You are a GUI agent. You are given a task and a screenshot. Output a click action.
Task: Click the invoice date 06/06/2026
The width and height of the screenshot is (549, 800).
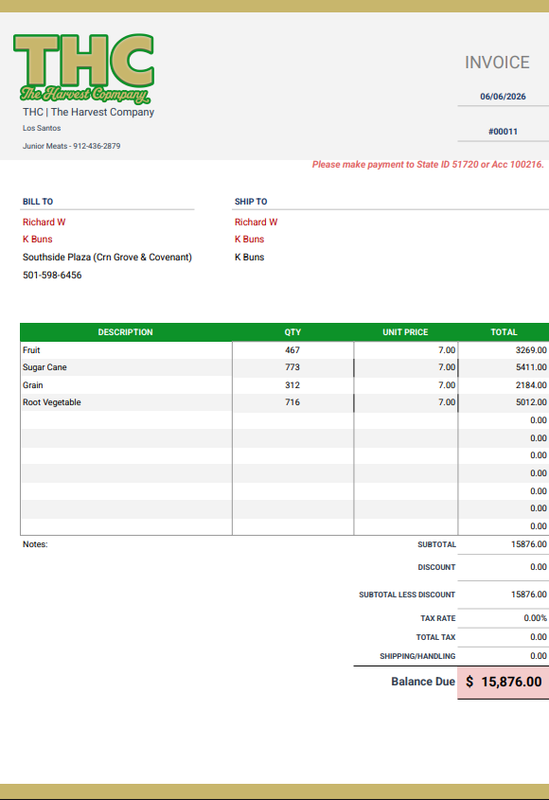(x=503, y=96)
